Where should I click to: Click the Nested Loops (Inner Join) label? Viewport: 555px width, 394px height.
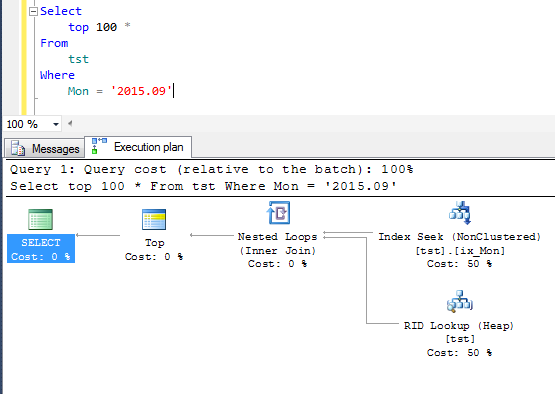(278, 244)
